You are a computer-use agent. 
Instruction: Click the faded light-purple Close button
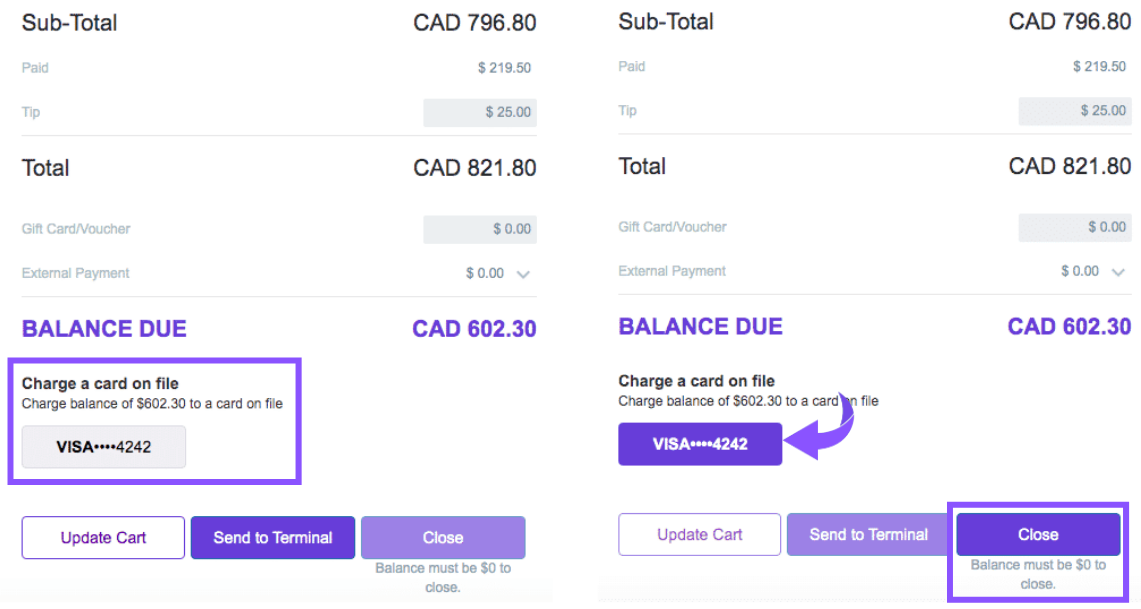[442, 537]
